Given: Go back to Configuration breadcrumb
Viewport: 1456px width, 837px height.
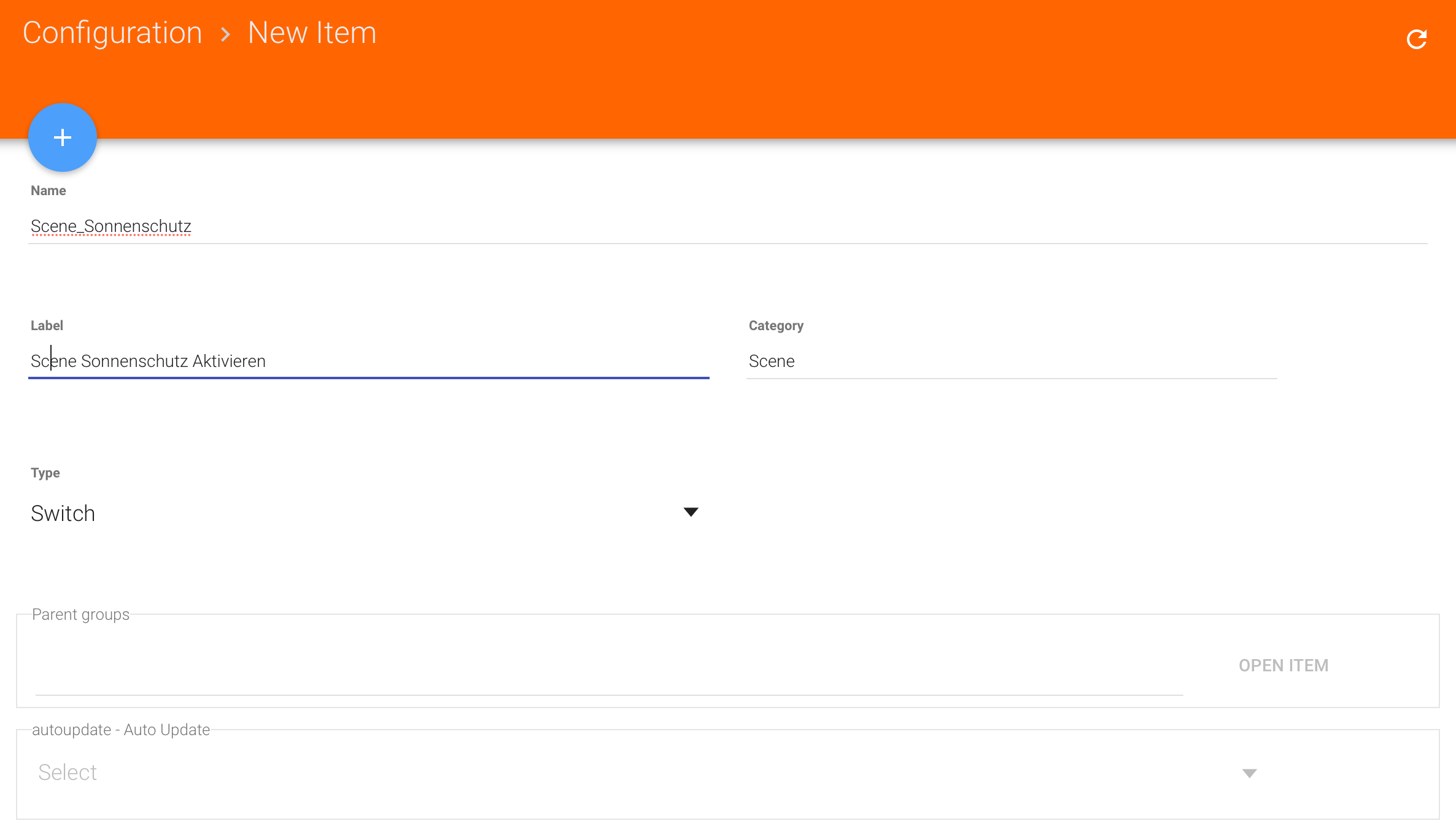Looking at the screenshot, I should pyautogui.click(x=112, y=33).
